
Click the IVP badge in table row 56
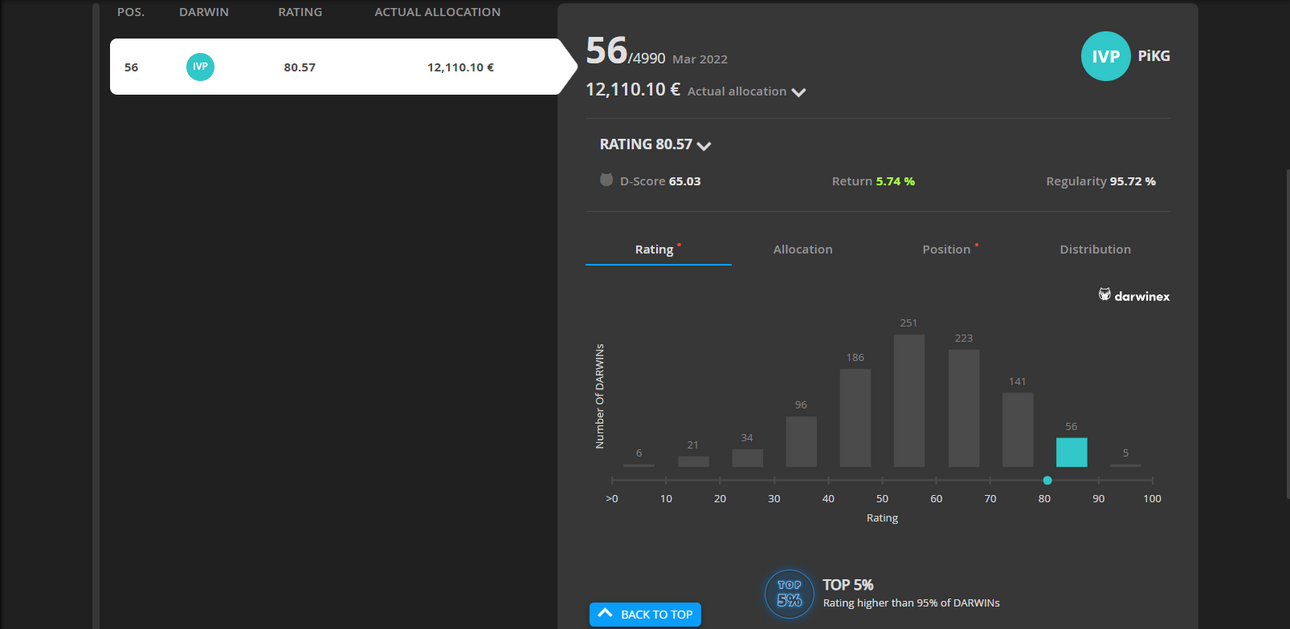pos(200,67)
